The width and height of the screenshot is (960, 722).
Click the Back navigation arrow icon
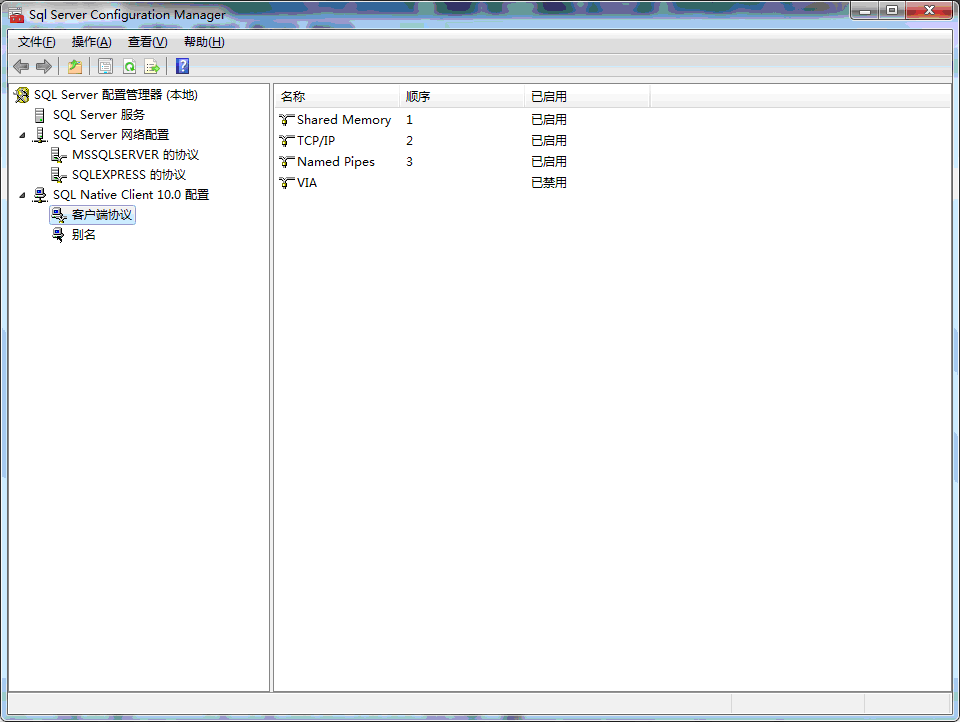[x=21, y=66]
